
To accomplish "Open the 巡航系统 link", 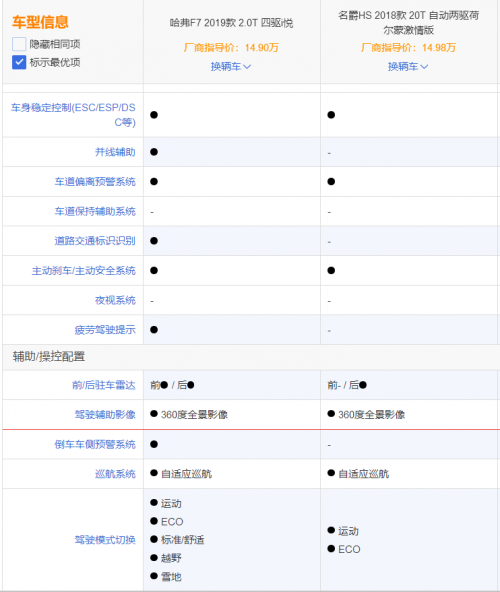I will [115, 474].
